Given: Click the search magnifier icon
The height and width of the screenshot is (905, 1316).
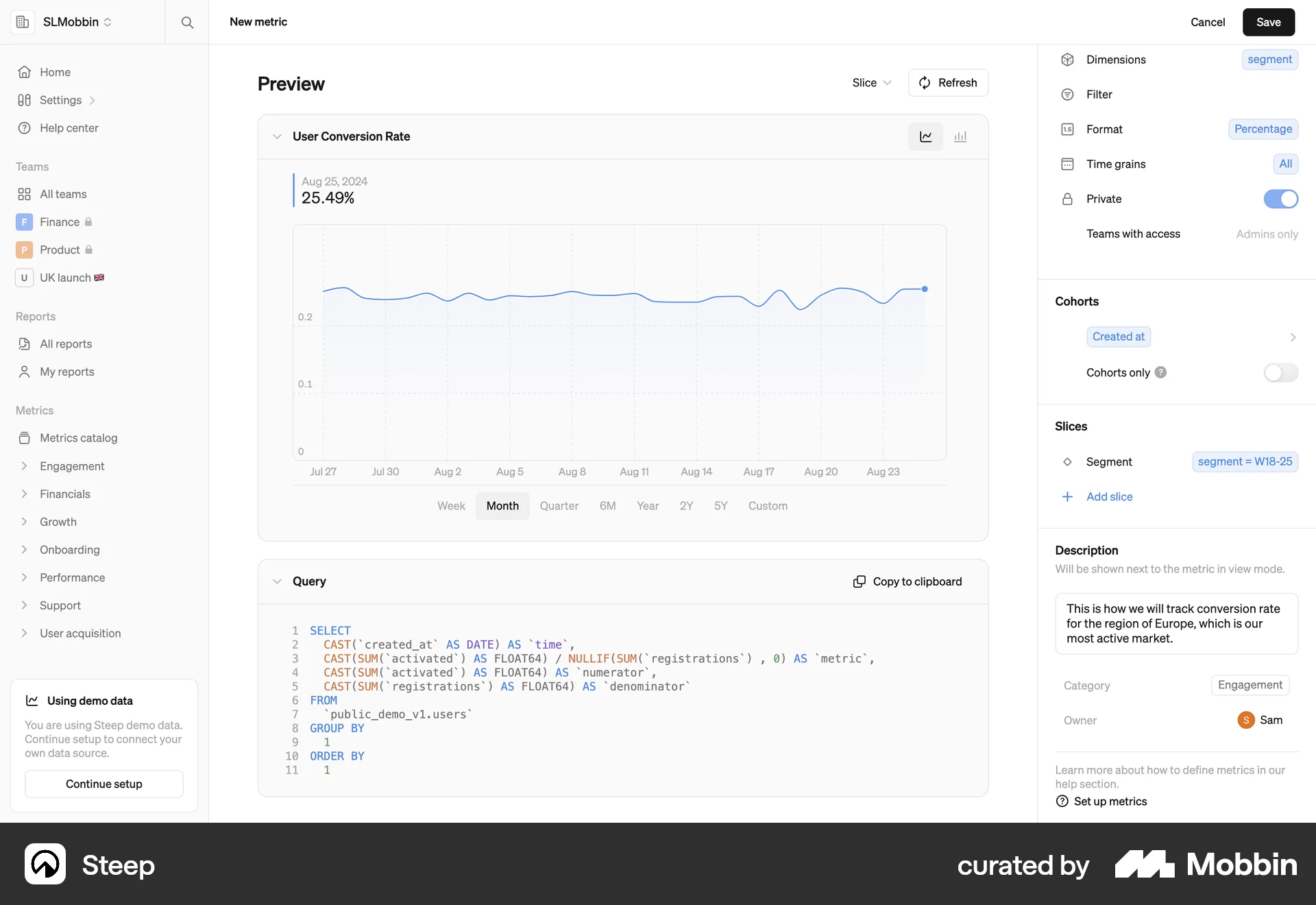Looking at the screenshot, I should [x=187, y=23].
